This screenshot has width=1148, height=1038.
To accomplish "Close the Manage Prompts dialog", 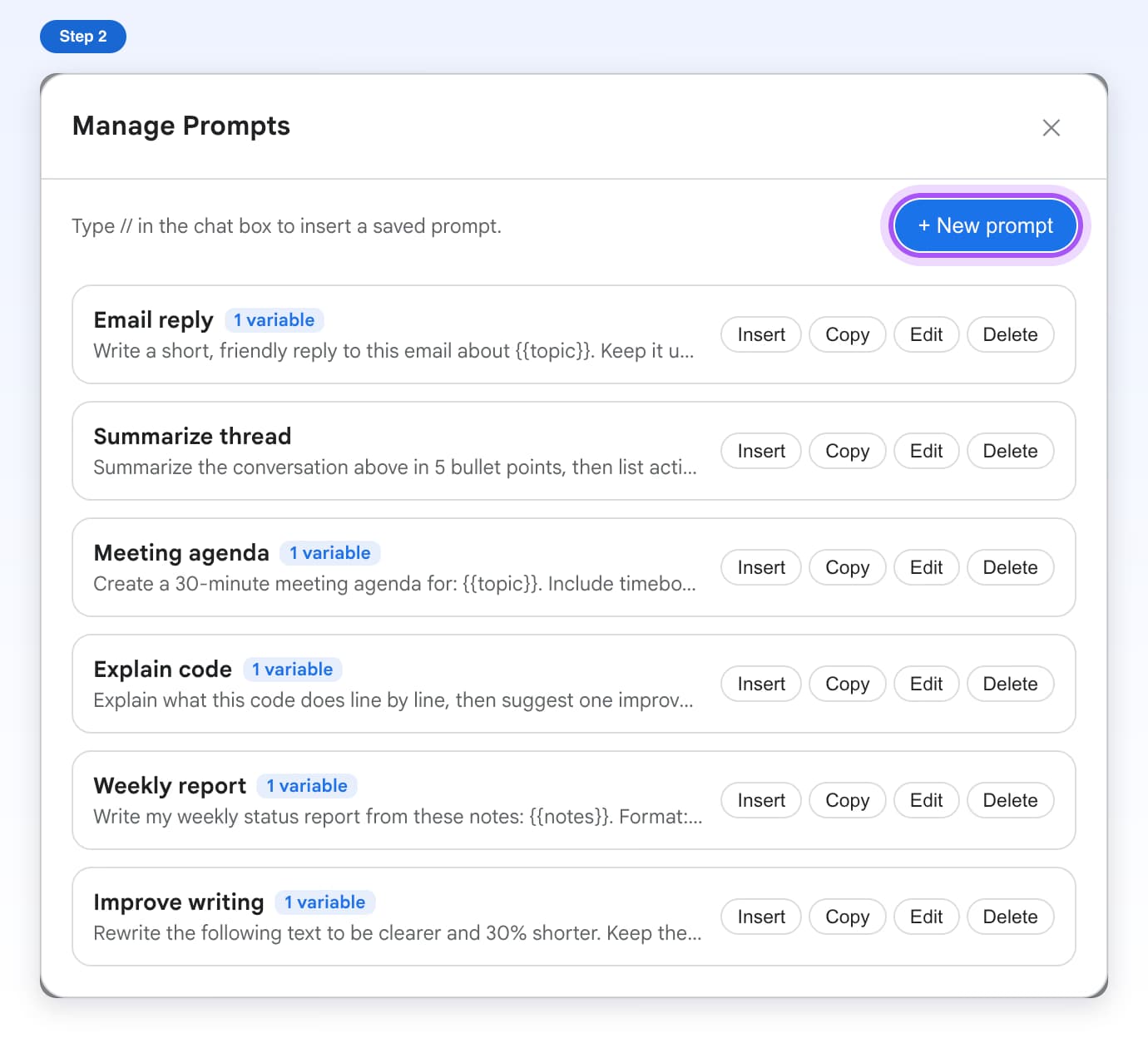I will 1051,127.
